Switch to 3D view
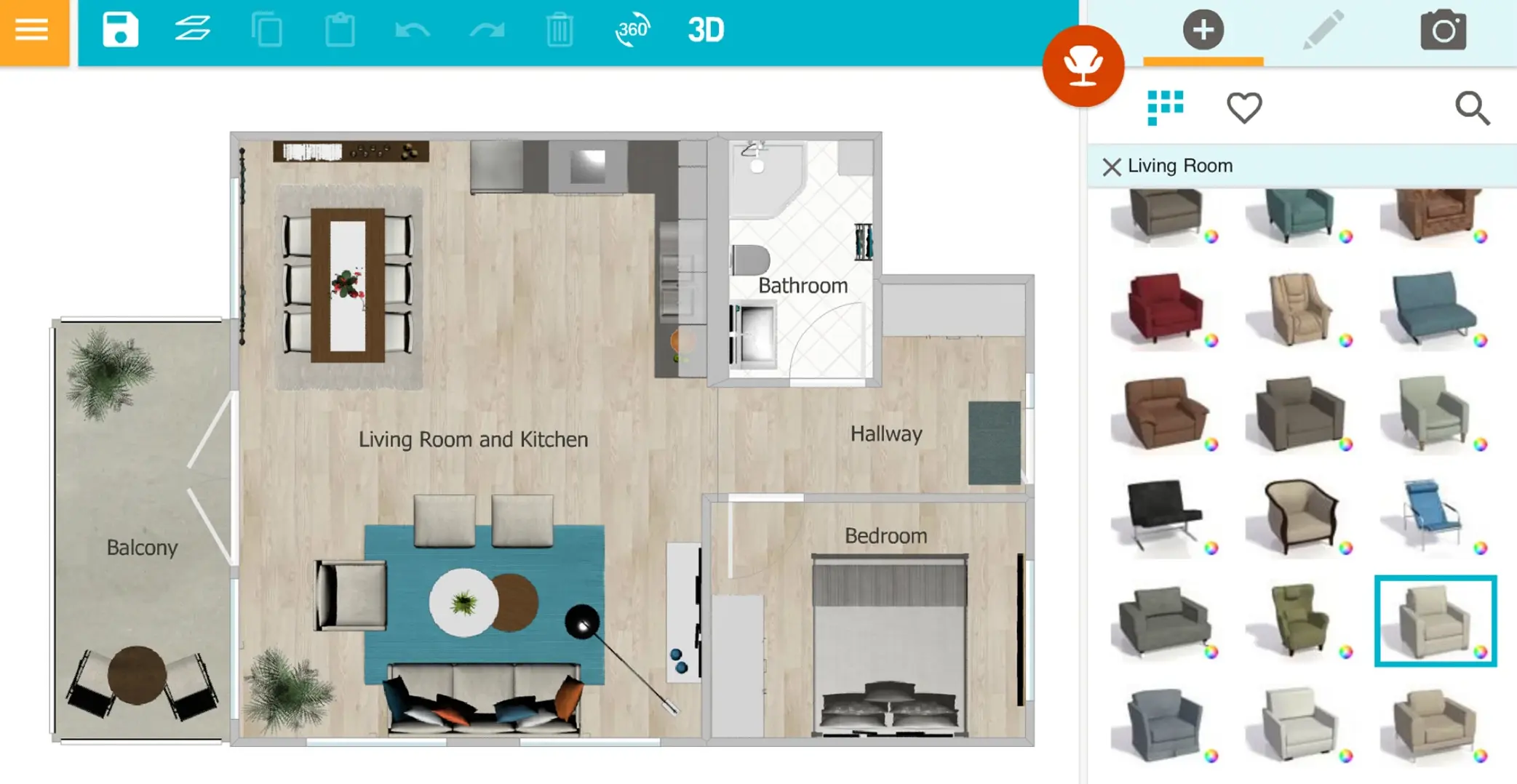 click(x=706, y=30)
